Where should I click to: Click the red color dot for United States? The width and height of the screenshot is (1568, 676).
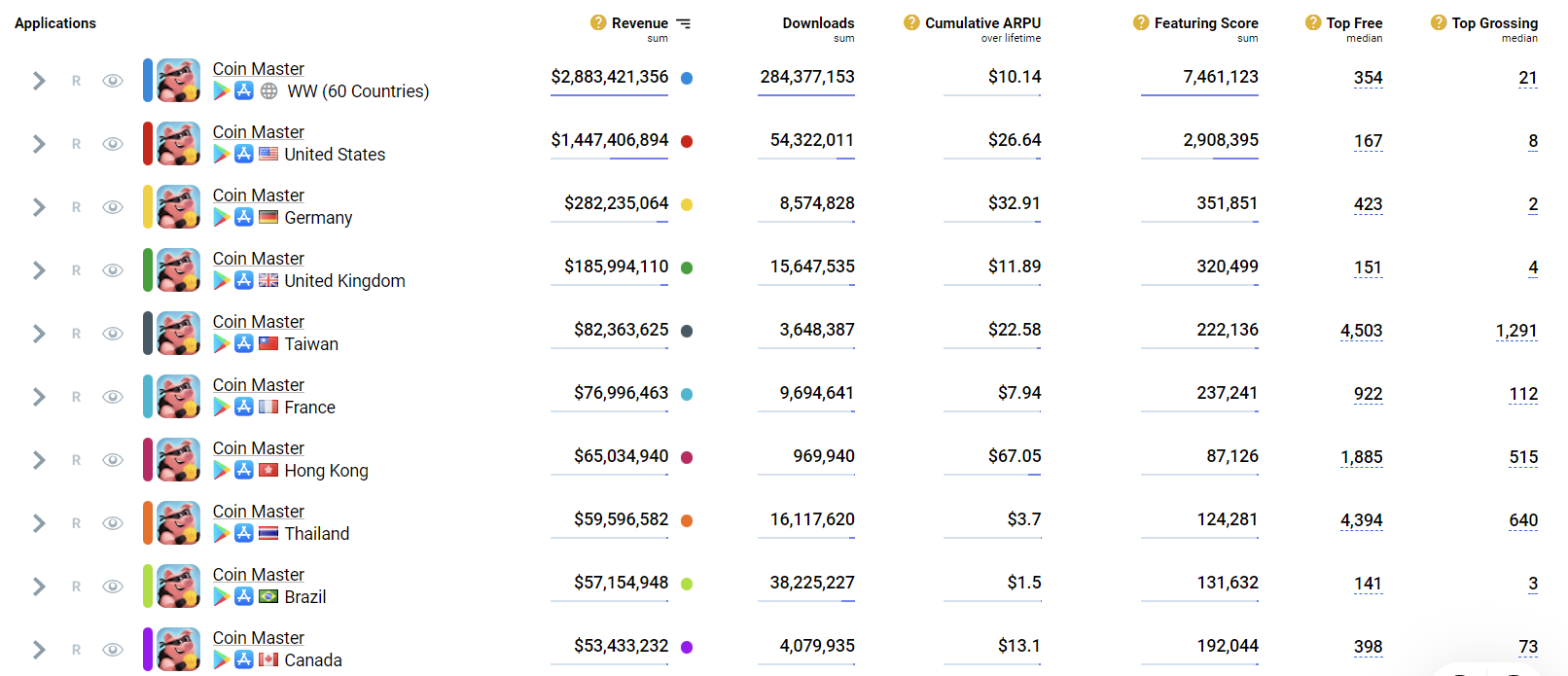click(687, 141)
